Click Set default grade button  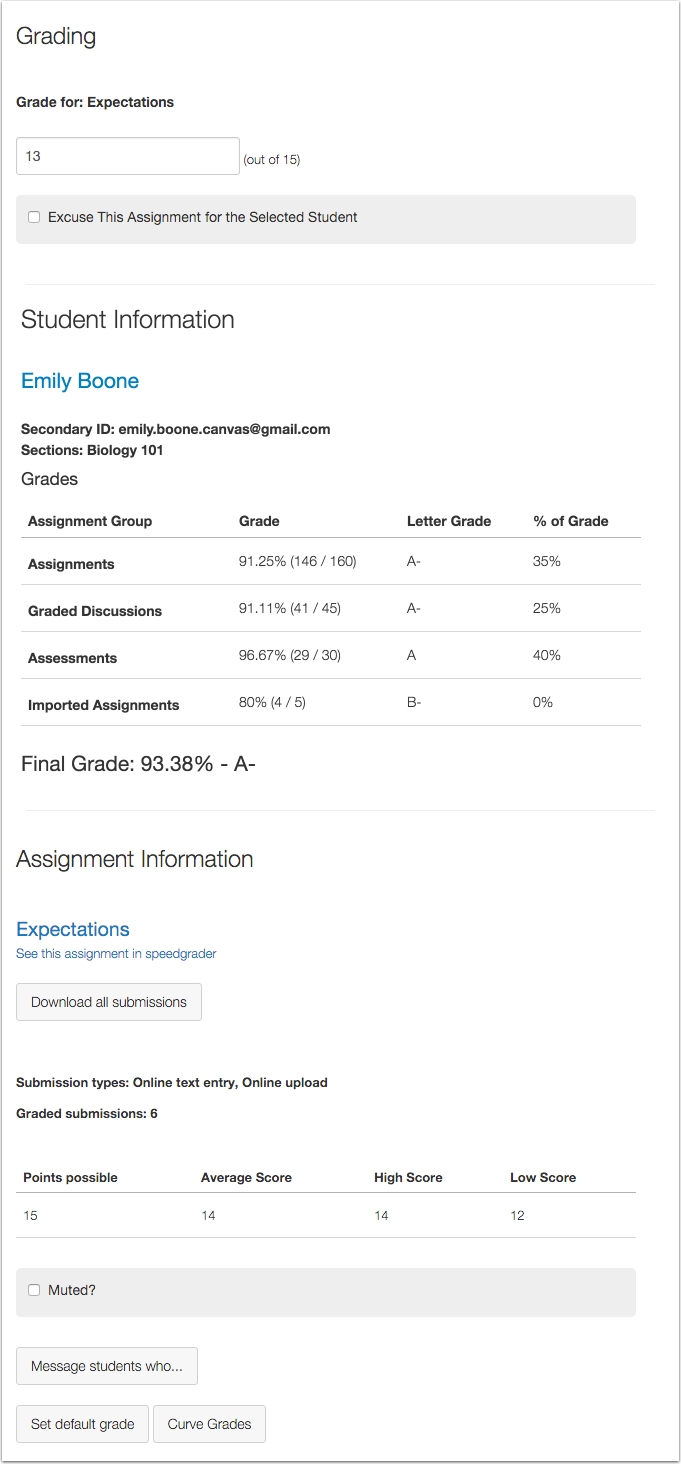pos(82,1424)
